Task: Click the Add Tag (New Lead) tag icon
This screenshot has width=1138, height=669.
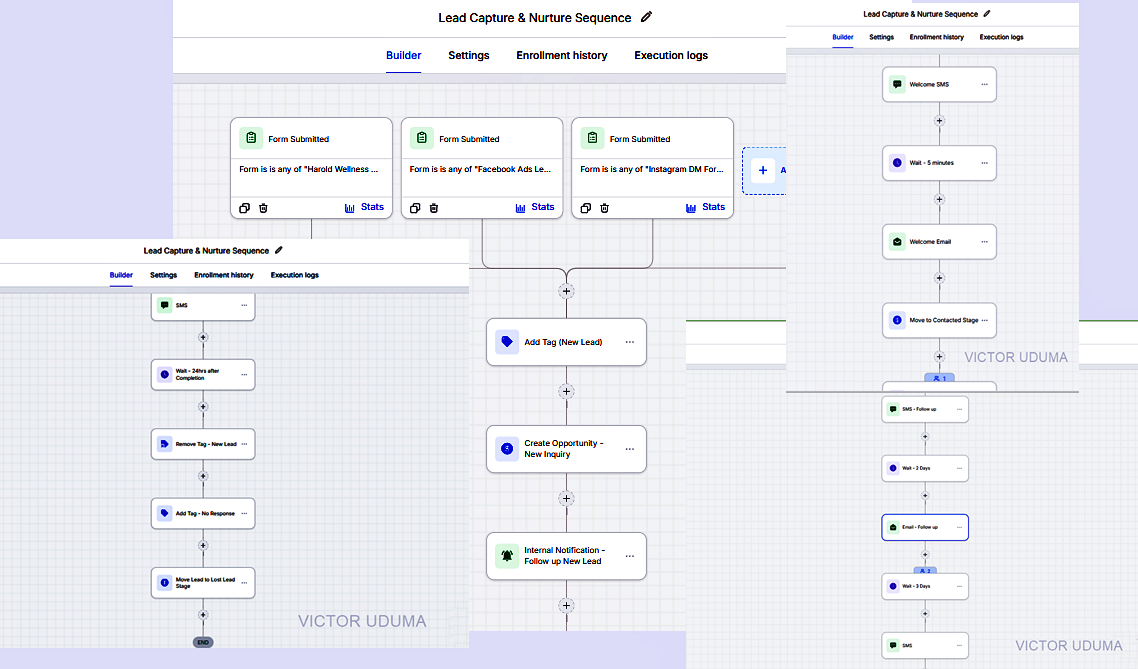Action: 507,342
